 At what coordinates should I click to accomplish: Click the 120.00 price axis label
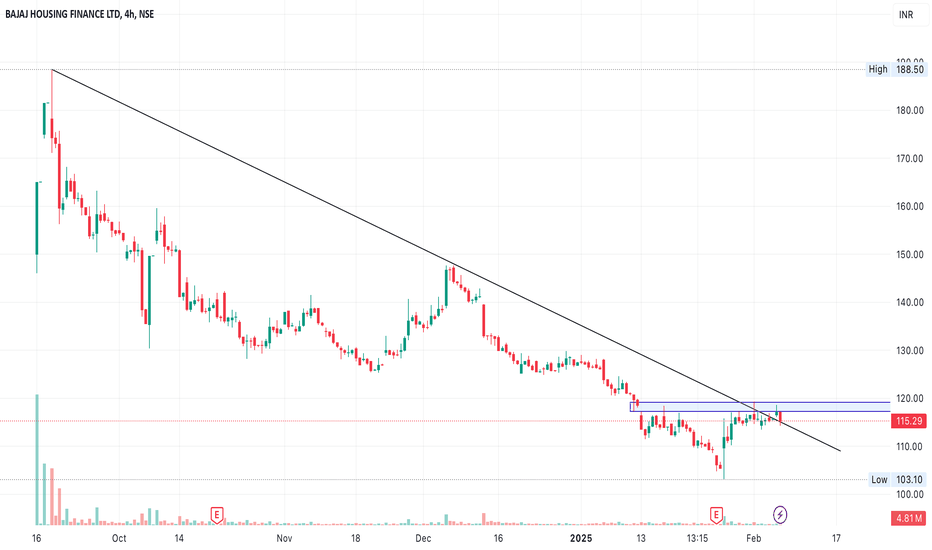coord(909,398)
